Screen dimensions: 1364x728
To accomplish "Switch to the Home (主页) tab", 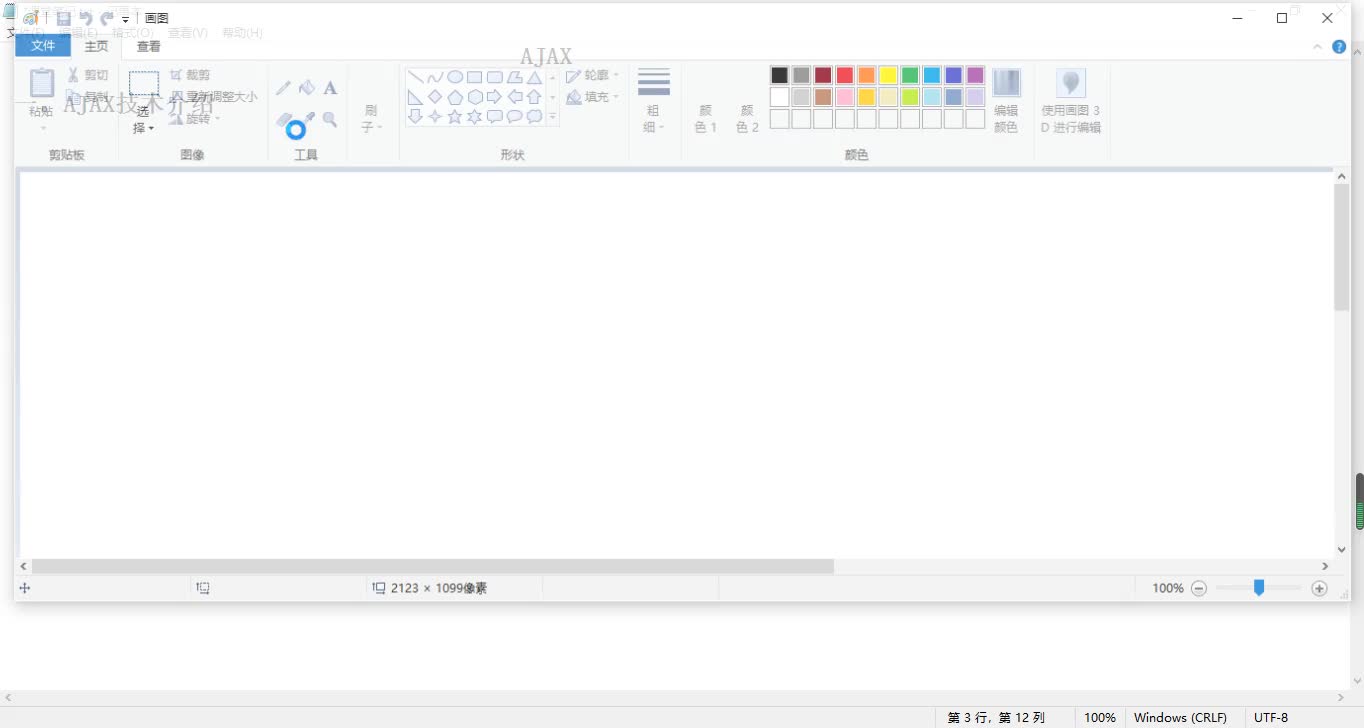I will coord(96,46).
